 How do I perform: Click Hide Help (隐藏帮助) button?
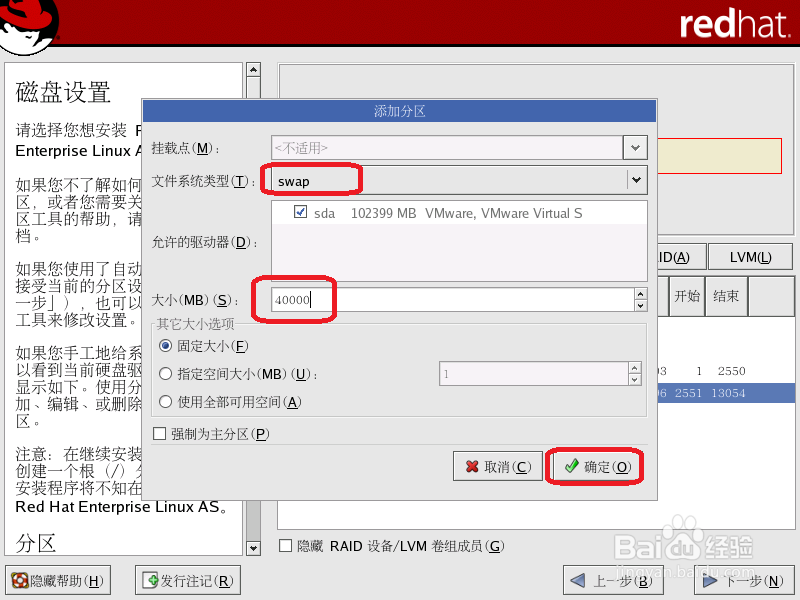(58, 581)
